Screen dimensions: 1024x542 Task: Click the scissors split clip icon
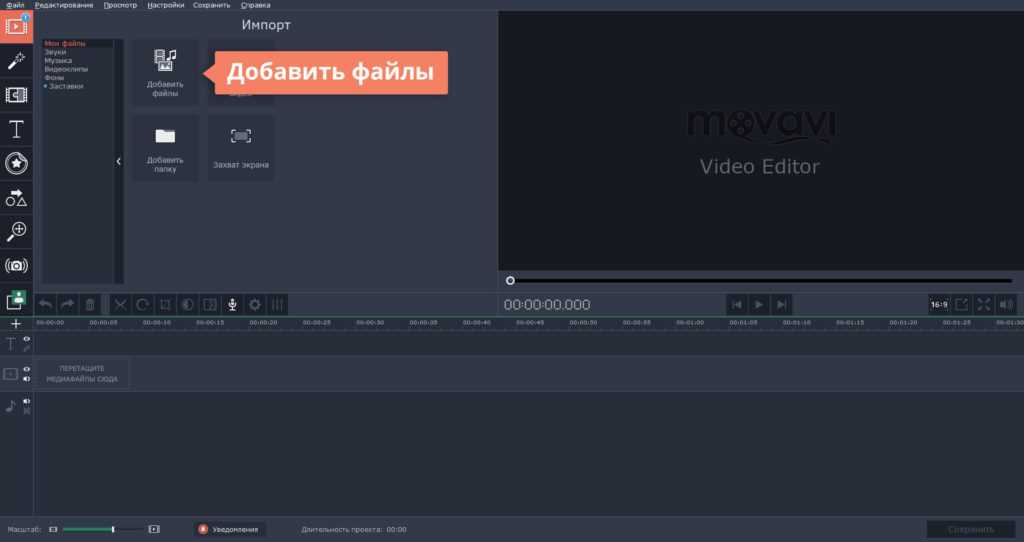(x=120, y=305)
